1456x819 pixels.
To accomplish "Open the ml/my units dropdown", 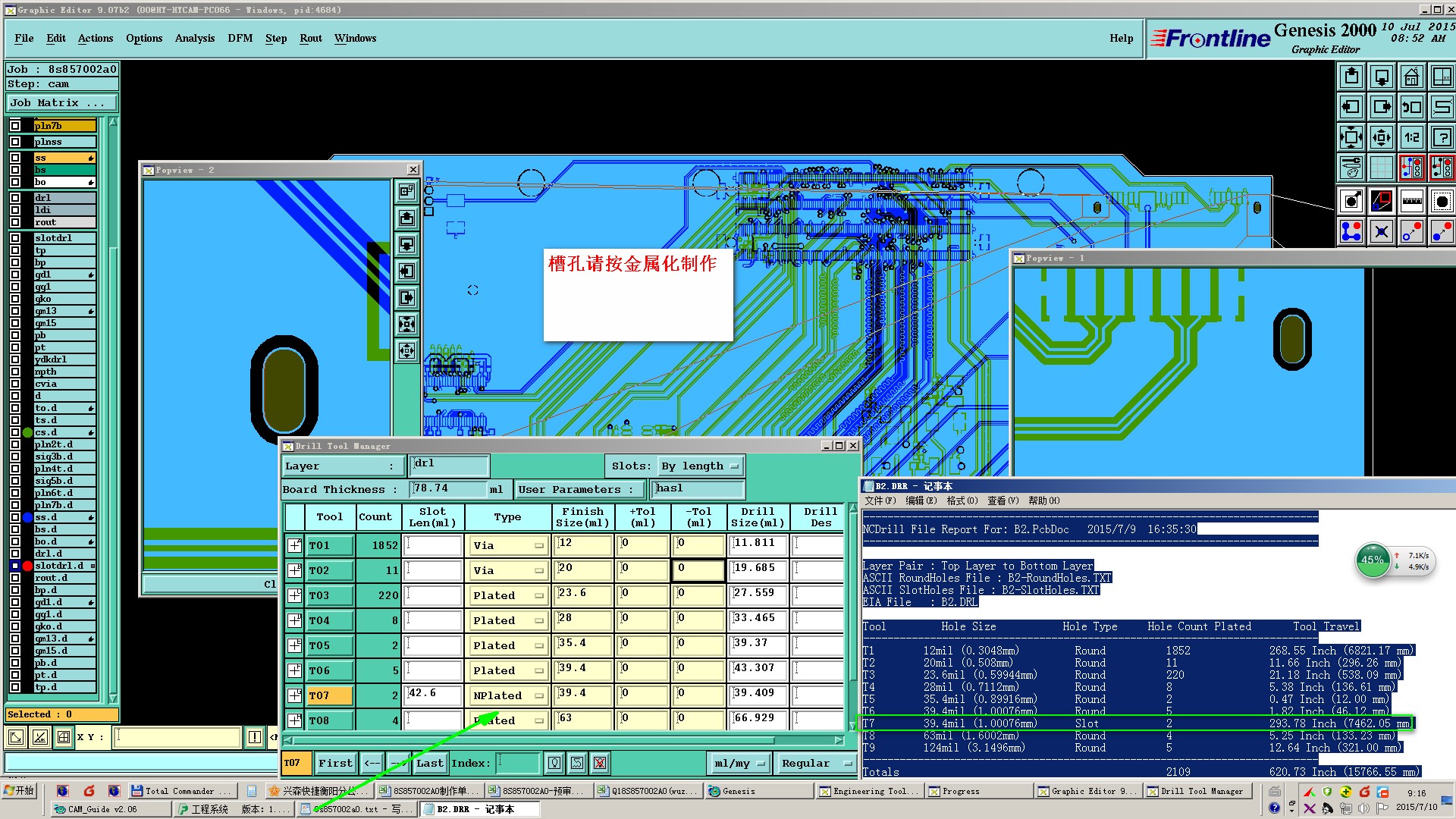I will [x=739, y=763].
